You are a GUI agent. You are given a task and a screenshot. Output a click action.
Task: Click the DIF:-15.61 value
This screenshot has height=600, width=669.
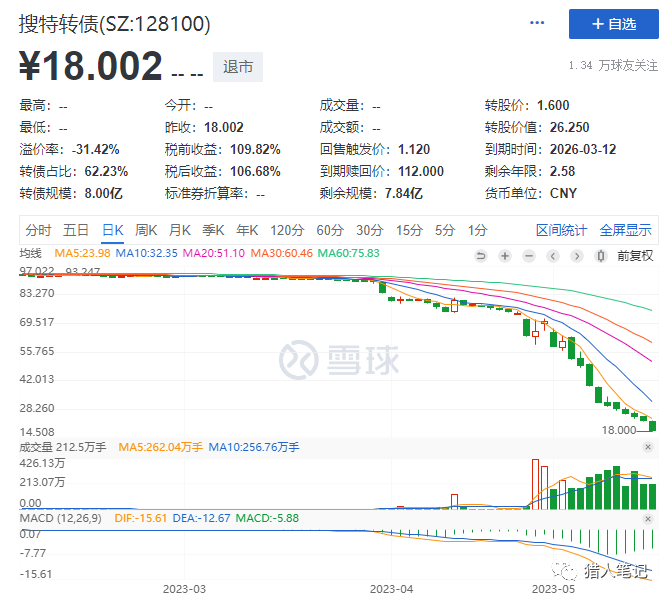click(141, 518)
